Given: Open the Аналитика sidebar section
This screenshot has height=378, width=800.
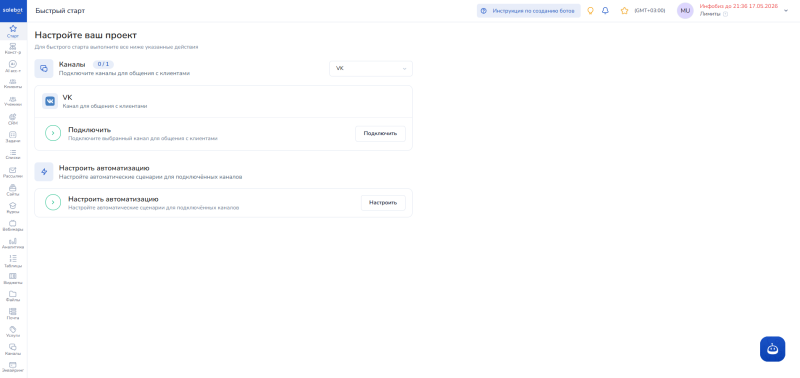Looking at the screenshot, I should (13, 243).
